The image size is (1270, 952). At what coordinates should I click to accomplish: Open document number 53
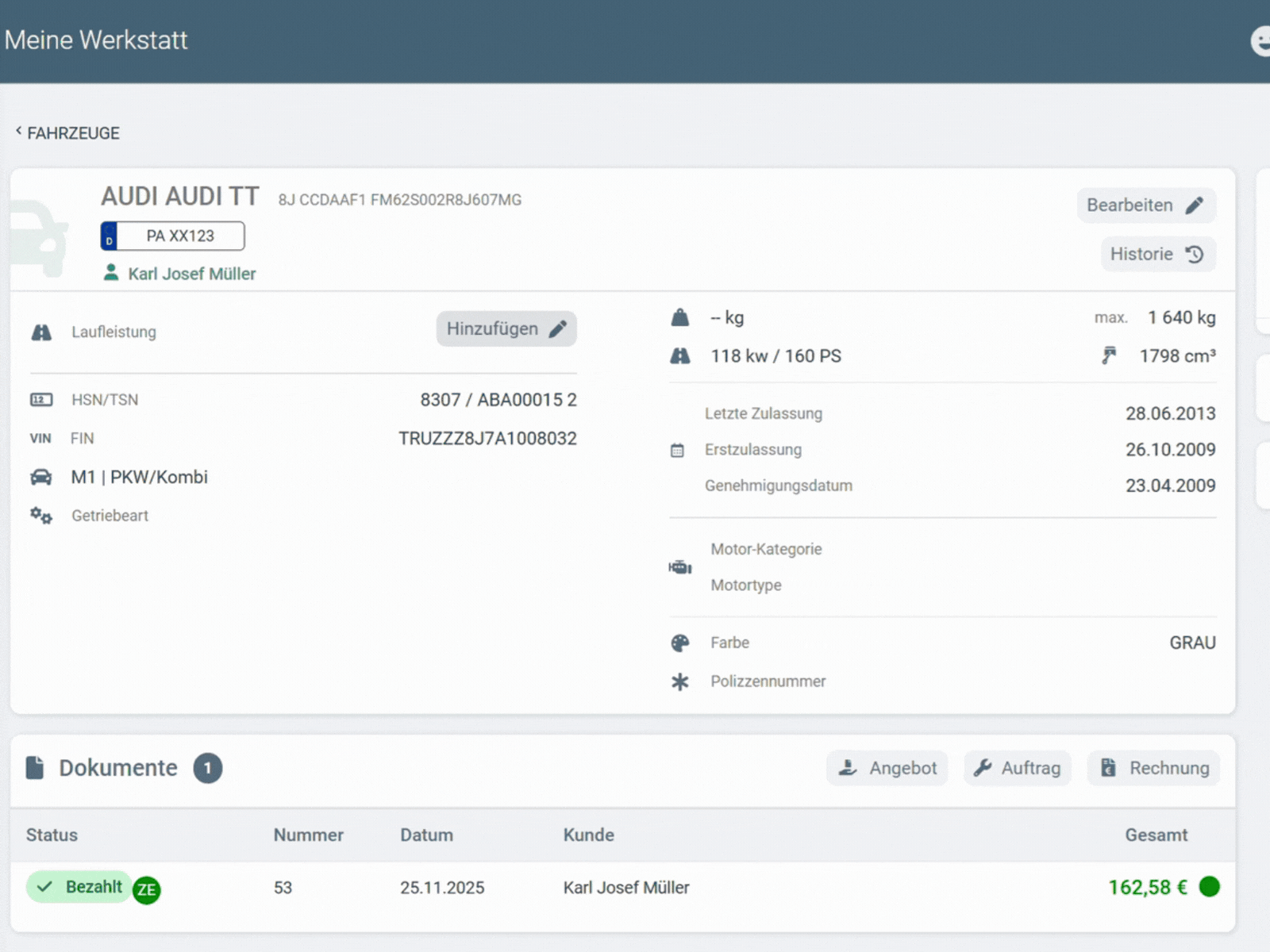pyautogui.click(x=283, y=888)
